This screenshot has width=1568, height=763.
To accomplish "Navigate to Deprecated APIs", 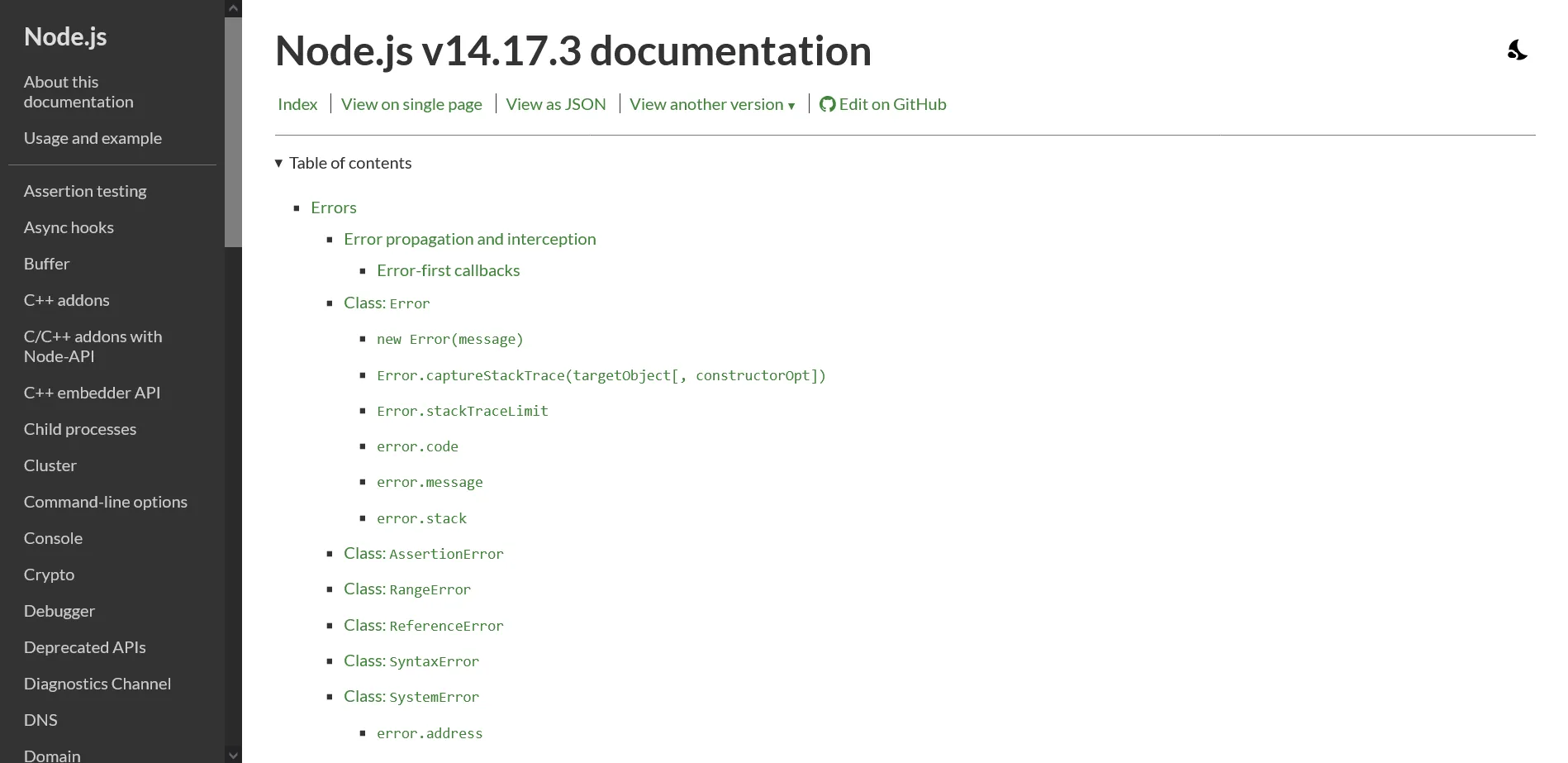I will coord(85,647).
